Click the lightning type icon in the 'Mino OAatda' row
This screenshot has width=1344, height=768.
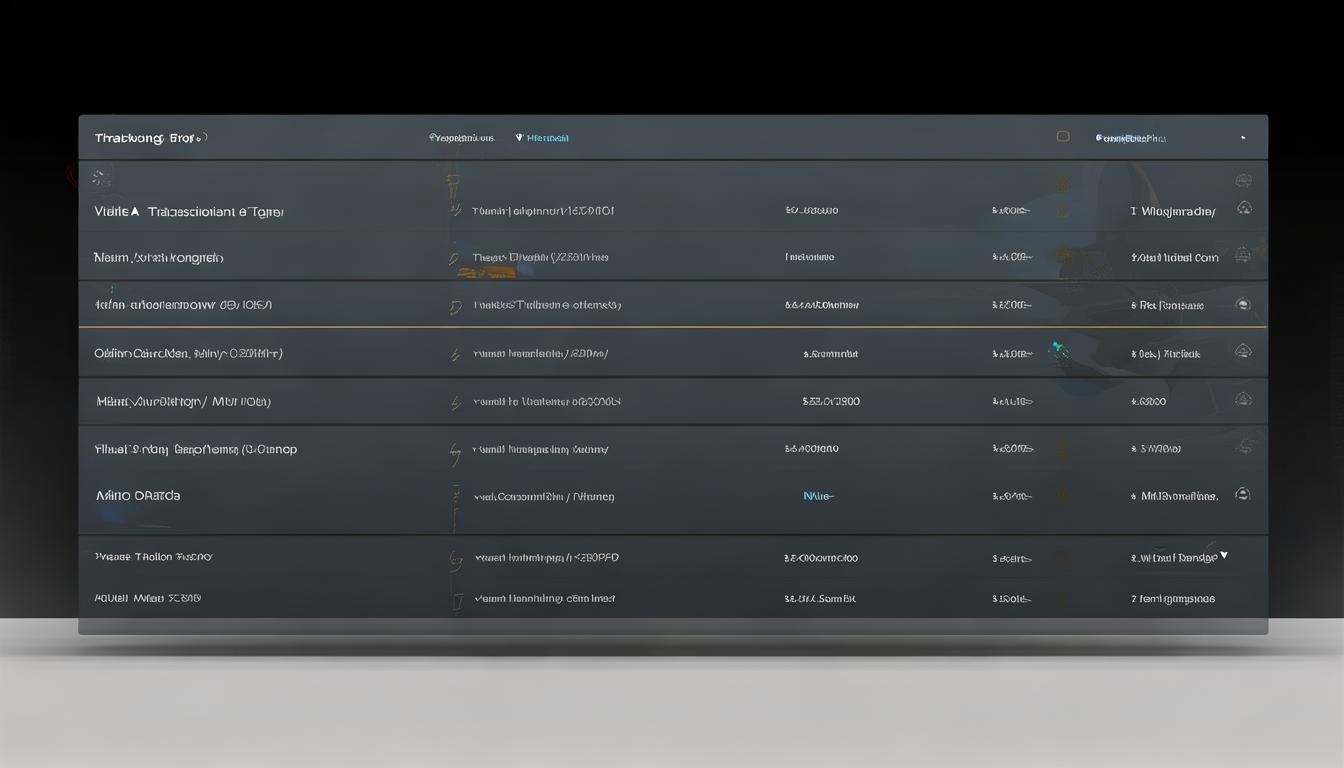pos(455,496)
